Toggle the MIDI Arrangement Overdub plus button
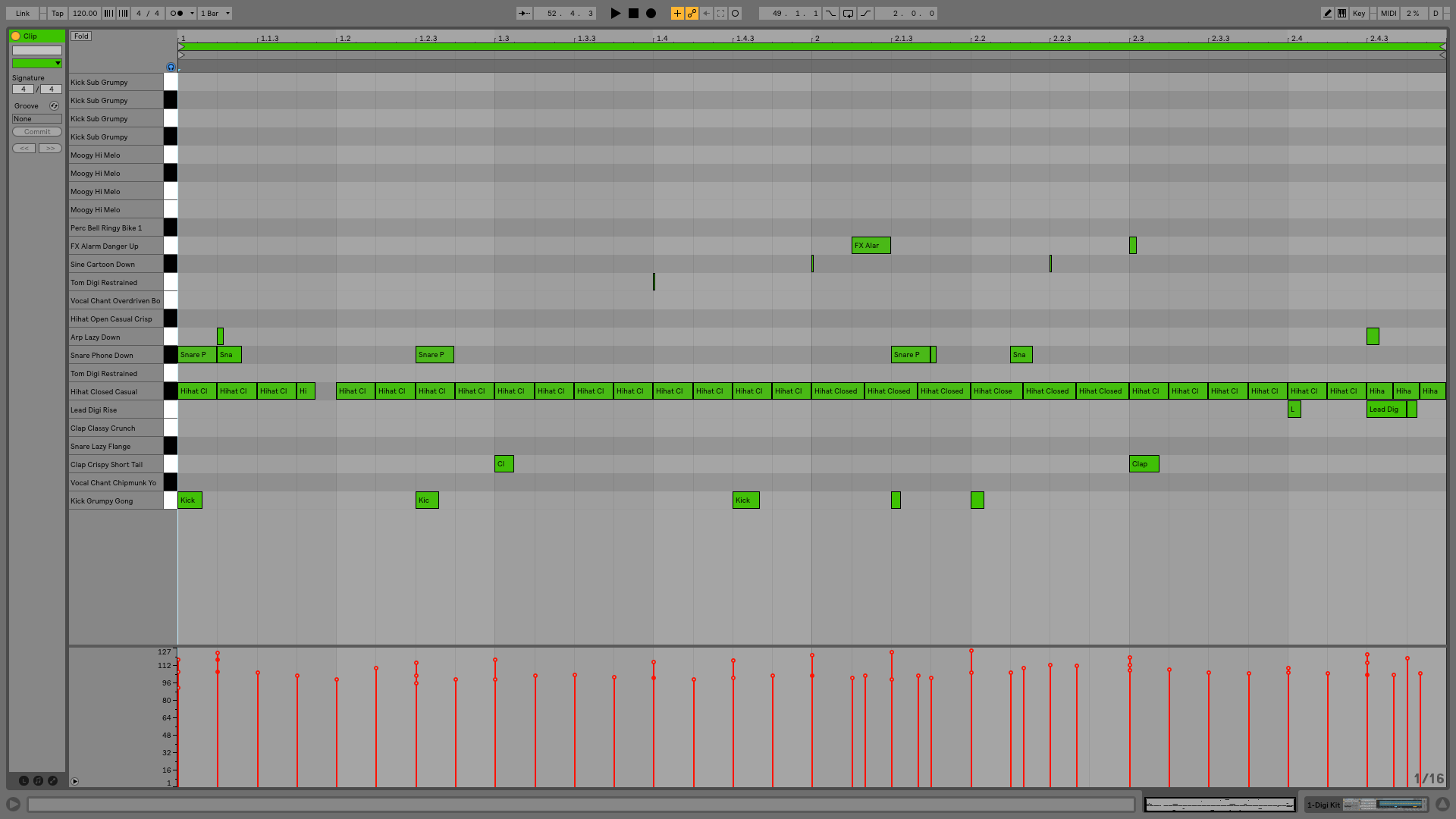Viewport: 1456px width, 819px height. tap(677, 13)
